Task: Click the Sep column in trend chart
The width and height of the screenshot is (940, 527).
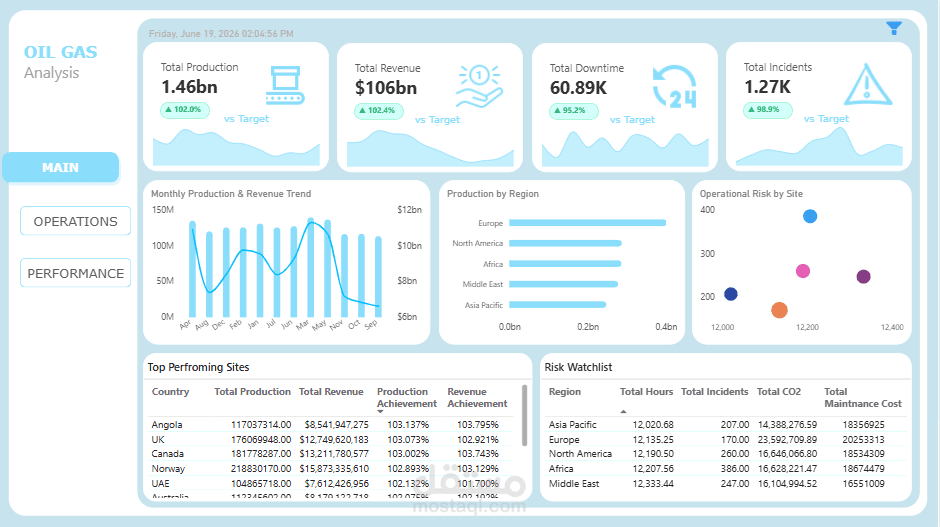Action: point(378,276)
